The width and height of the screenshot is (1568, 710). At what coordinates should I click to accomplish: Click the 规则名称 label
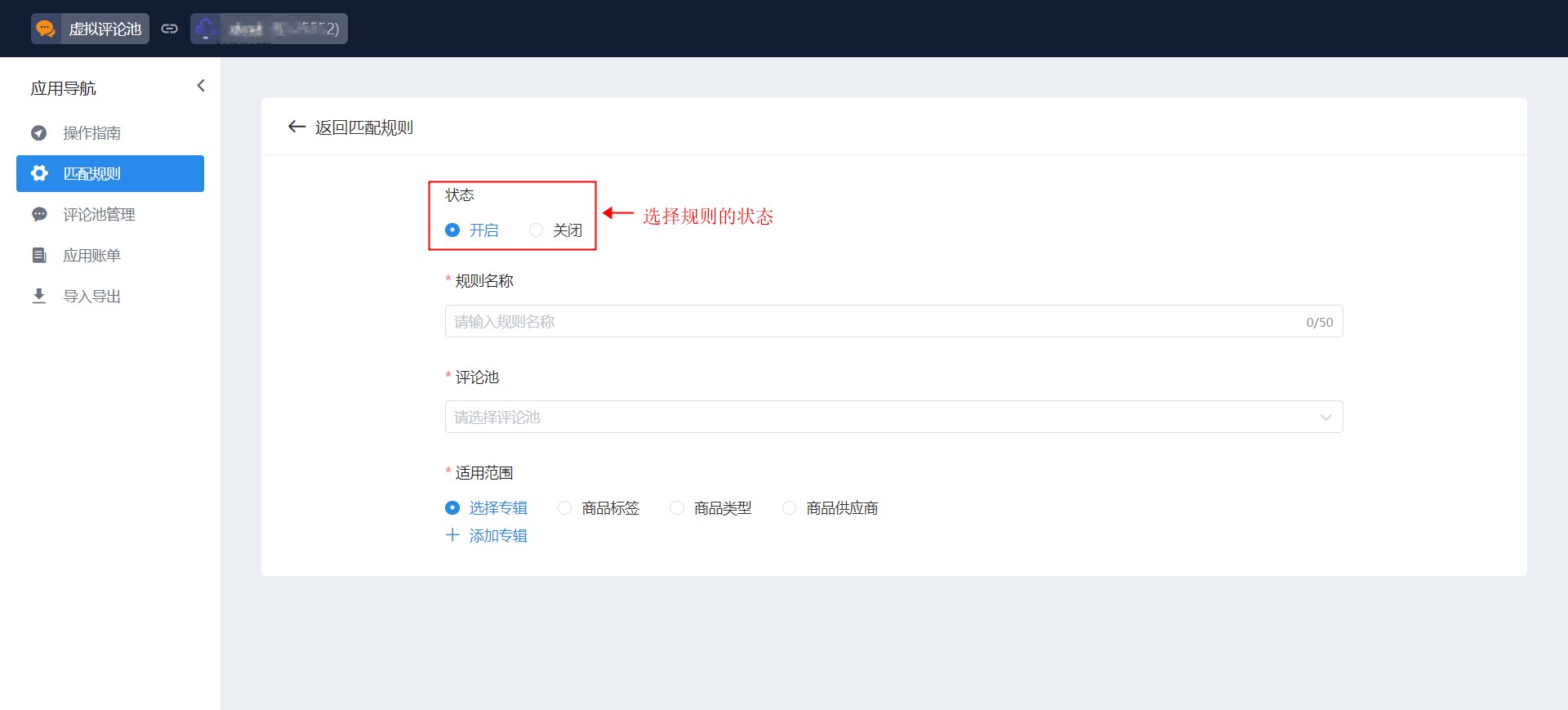484,281
